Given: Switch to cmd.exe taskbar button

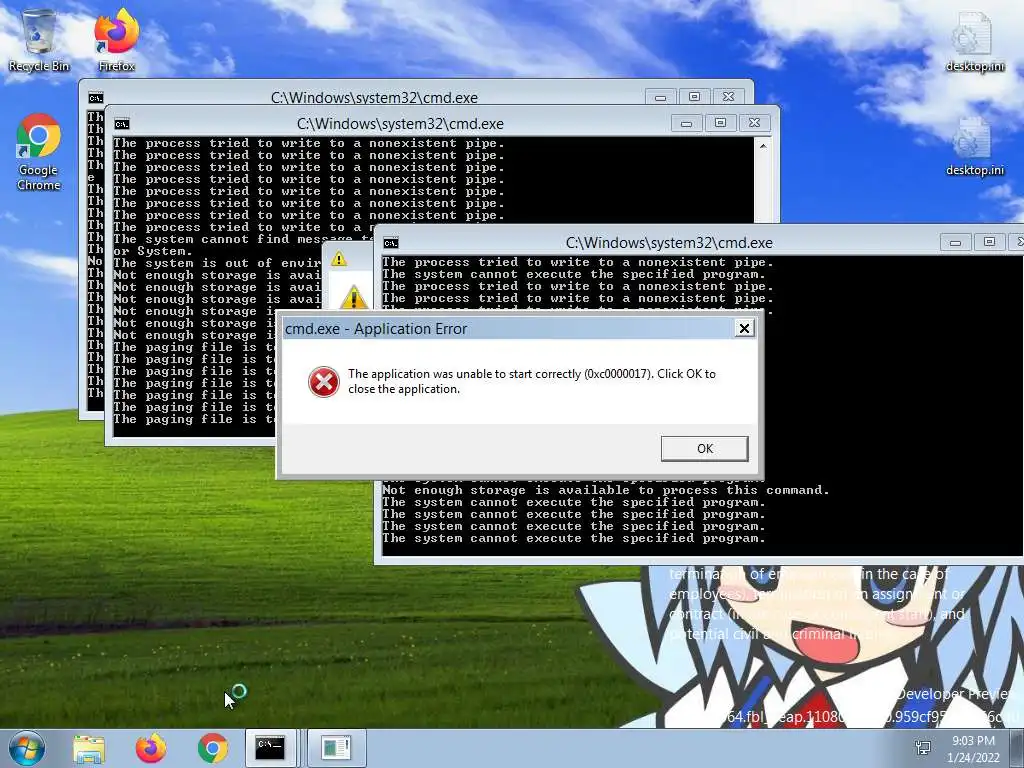Looking at the screenshot, I should pos(270,748).
